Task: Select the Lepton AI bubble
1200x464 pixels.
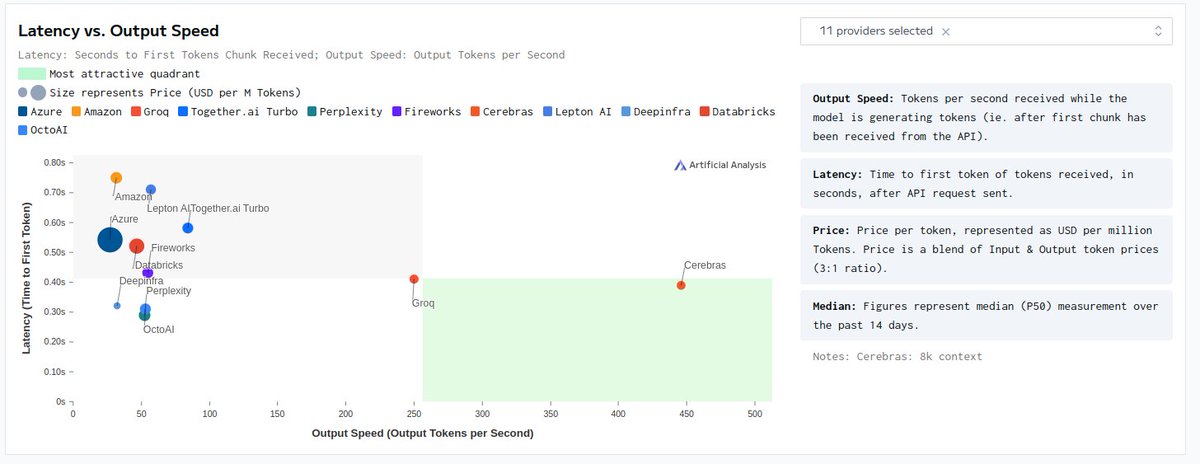Action: coord(151,189)
